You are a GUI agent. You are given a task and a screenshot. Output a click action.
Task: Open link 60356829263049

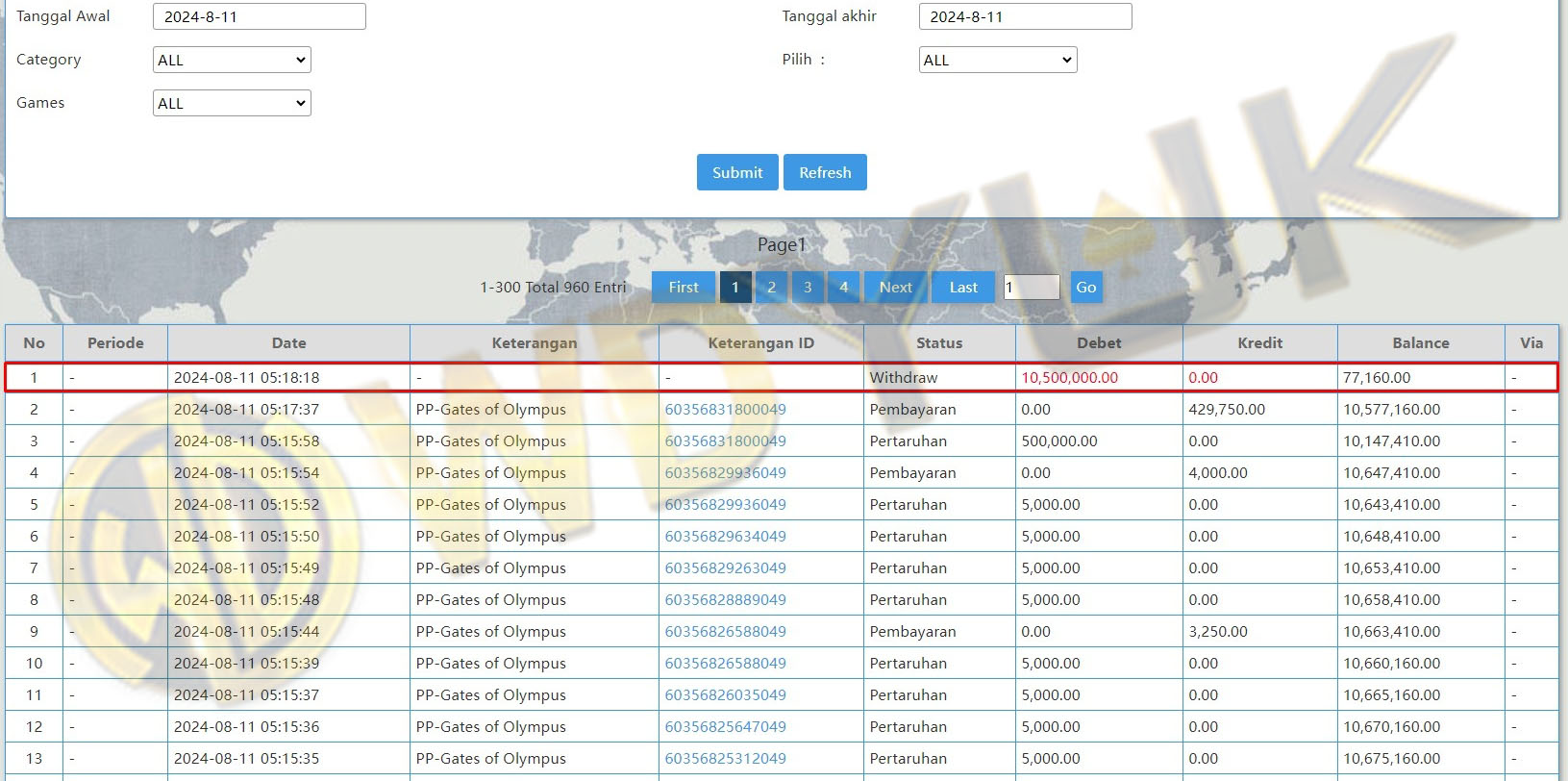click(x=725, y=567)
